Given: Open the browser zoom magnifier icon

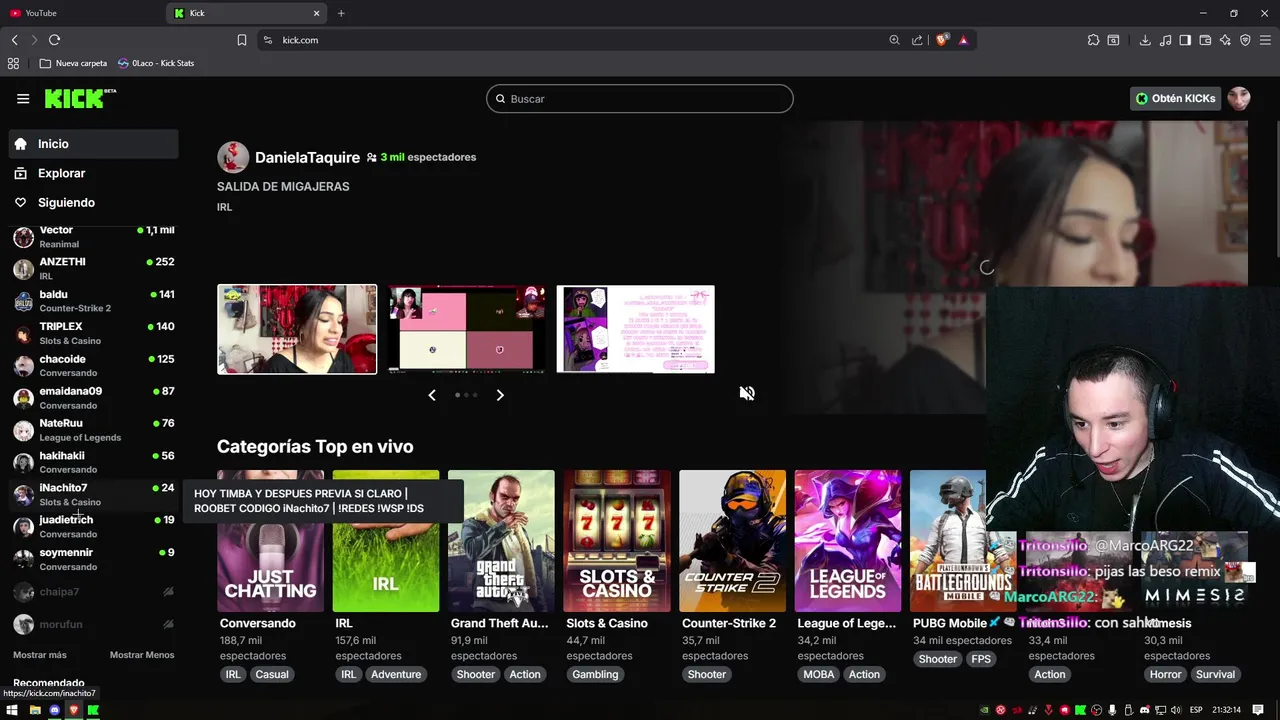Looking at the screenshot, I should pos(894,40).
